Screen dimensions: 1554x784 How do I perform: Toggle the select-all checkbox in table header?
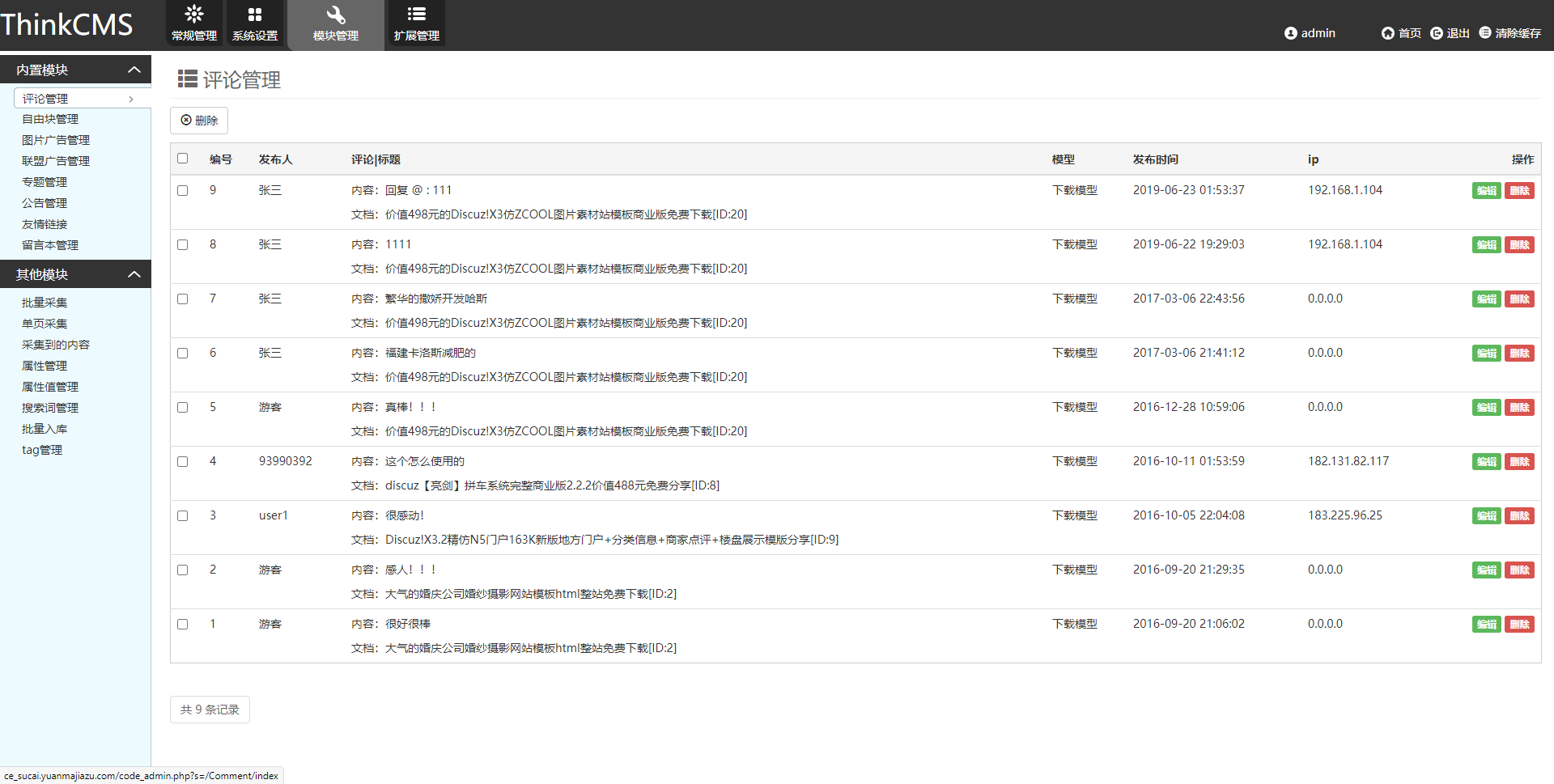click(x=182, y=159)
